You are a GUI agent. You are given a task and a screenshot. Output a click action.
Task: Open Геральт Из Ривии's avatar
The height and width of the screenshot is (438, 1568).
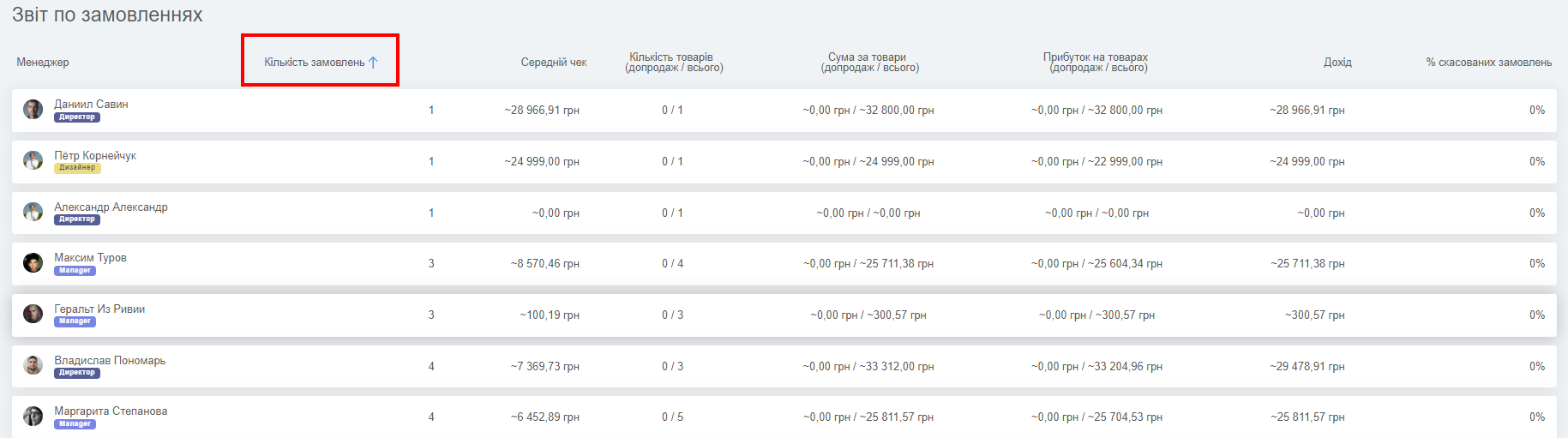(33, 314)
